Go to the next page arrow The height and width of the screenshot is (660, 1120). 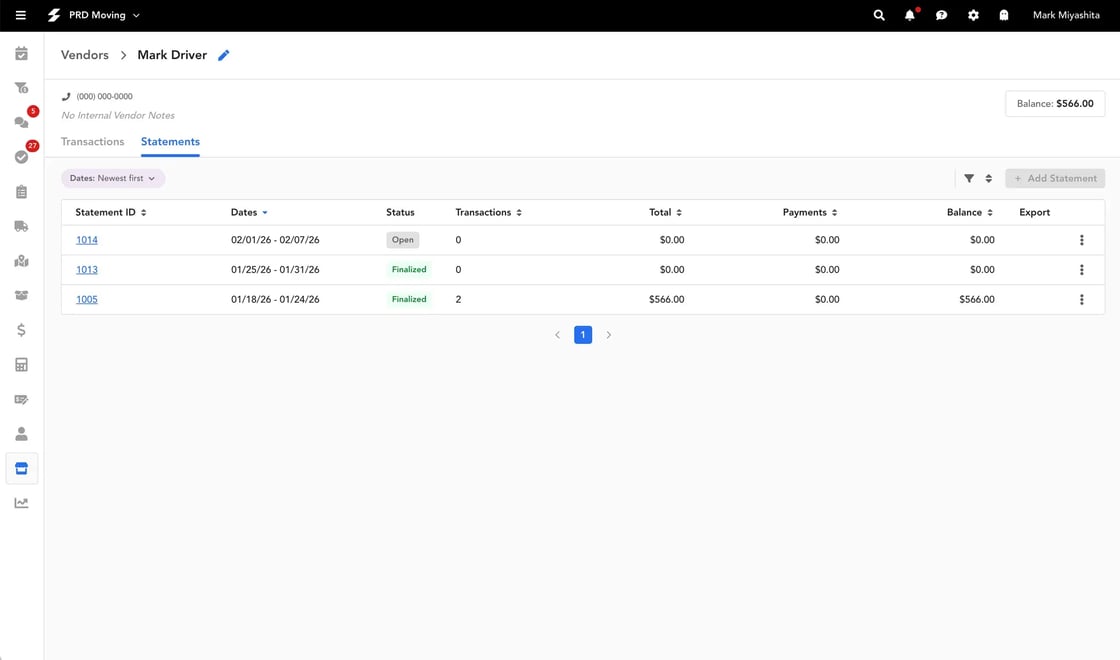(609, 335)
